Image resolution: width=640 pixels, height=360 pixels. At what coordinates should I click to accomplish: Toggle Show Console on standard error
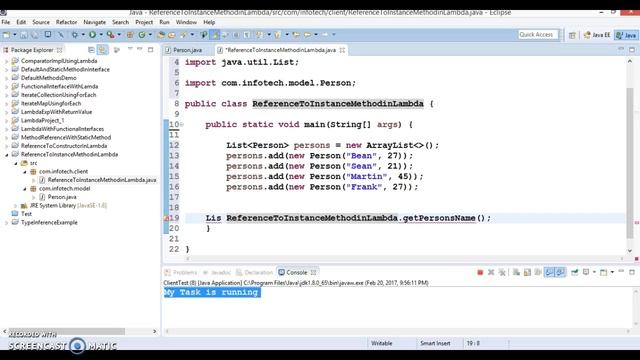[x=561, y=272]
